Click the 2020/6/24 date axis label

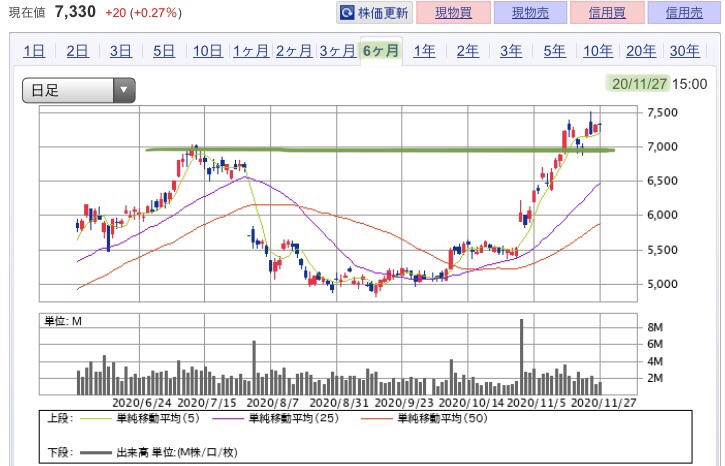point(141,403)
